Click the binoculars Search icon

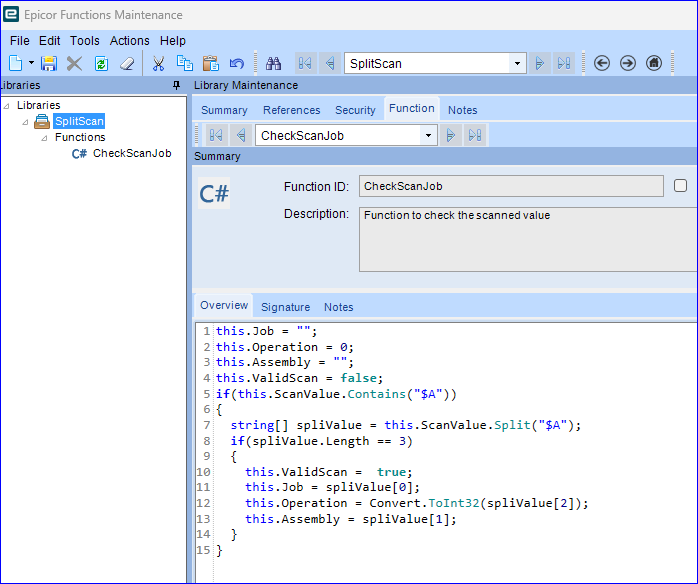pyautogui.click(x=273, y=63)
